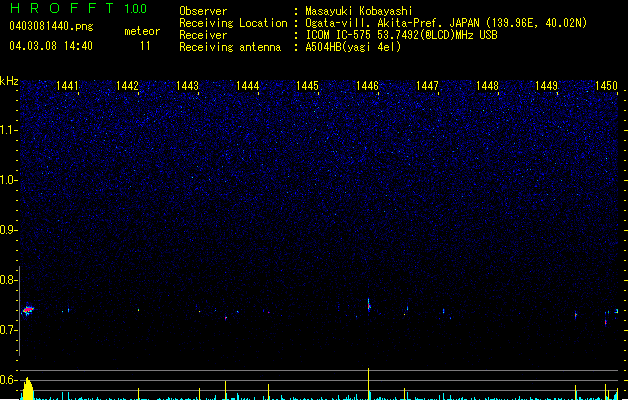Screen dimensions: 629x400
Task: Click the 0.6 kHz frequency label
Action: (x=9, y=380)
